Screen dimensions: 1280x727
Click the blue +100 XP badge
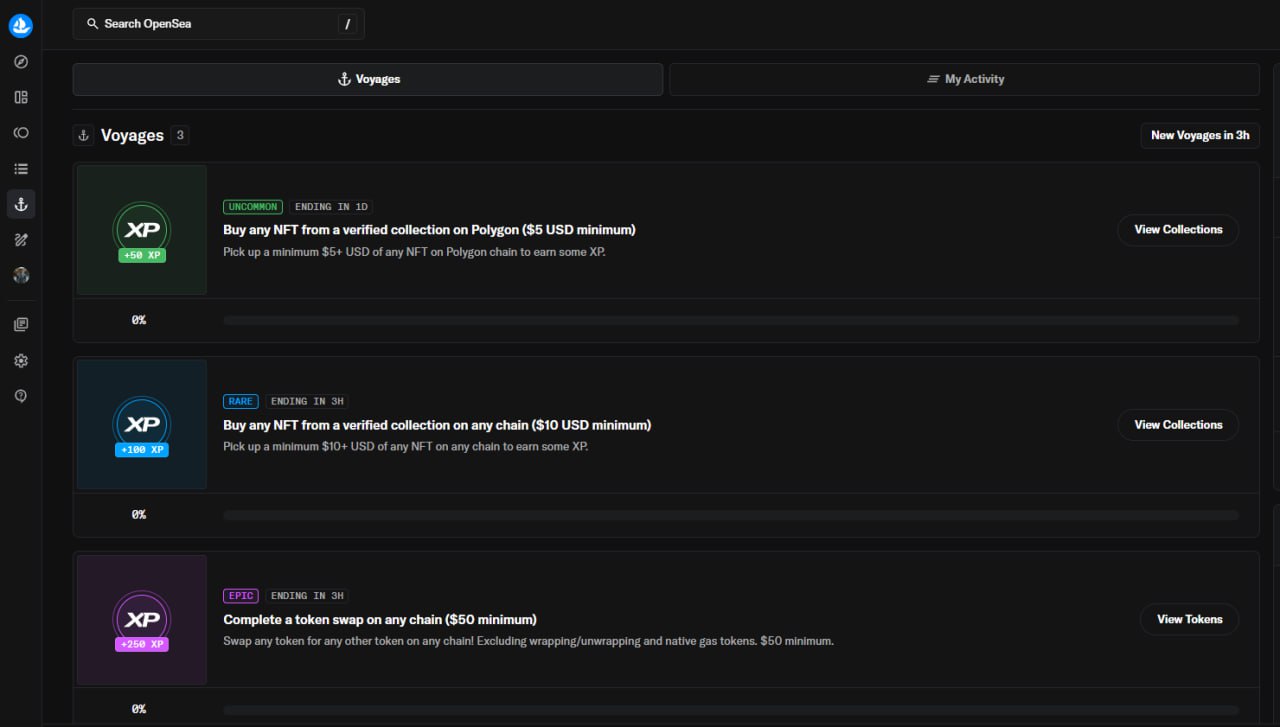142,450
